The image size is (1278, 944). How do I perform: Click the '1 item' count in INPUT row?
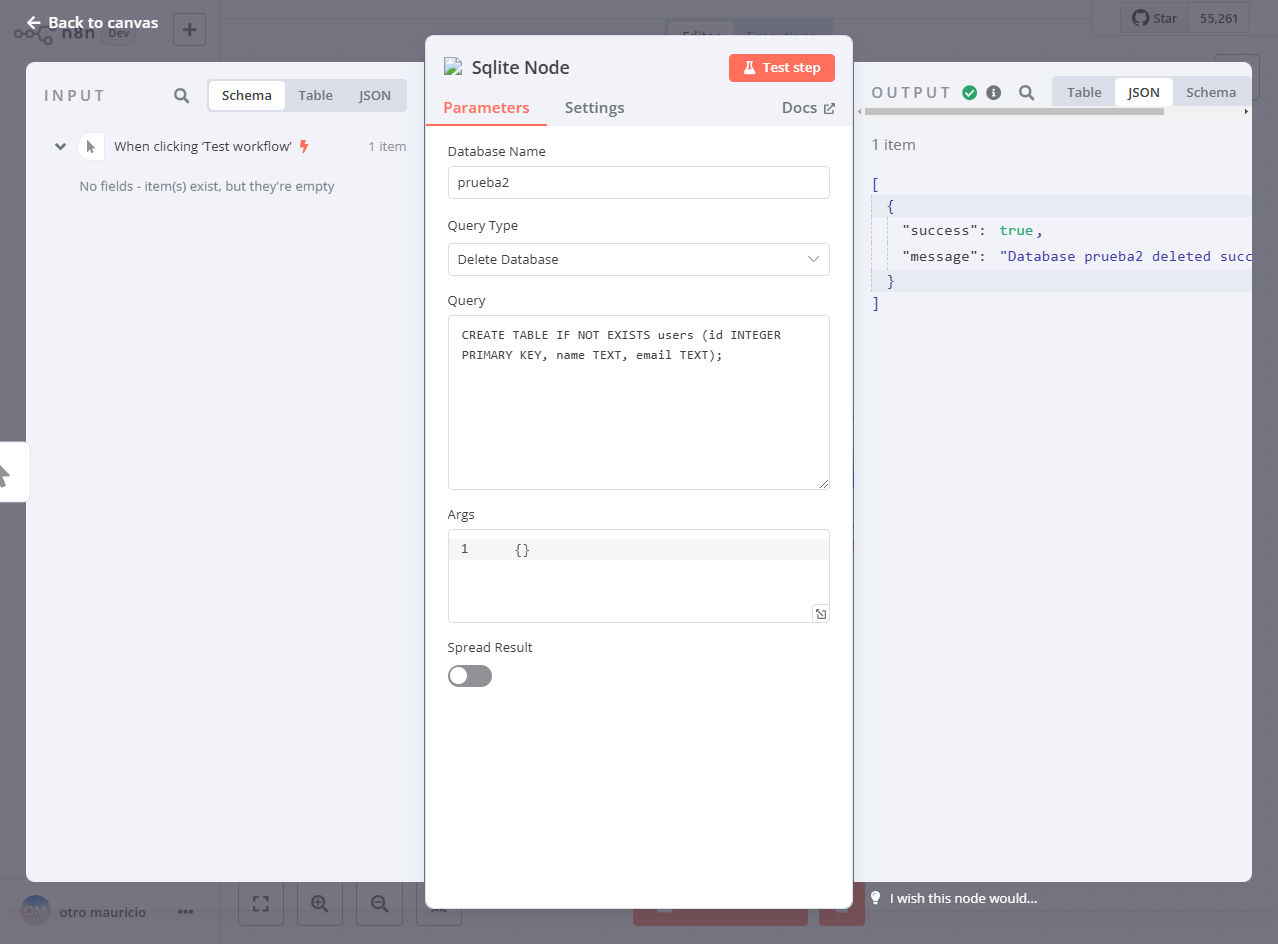pos(387,146)
